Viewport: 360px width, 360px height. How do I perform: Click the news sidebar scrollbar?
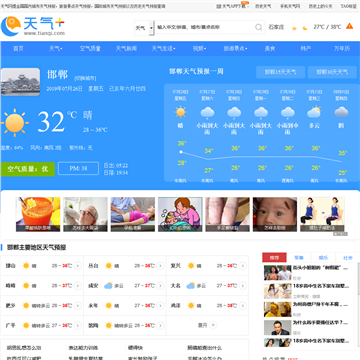tap(358, 279)
